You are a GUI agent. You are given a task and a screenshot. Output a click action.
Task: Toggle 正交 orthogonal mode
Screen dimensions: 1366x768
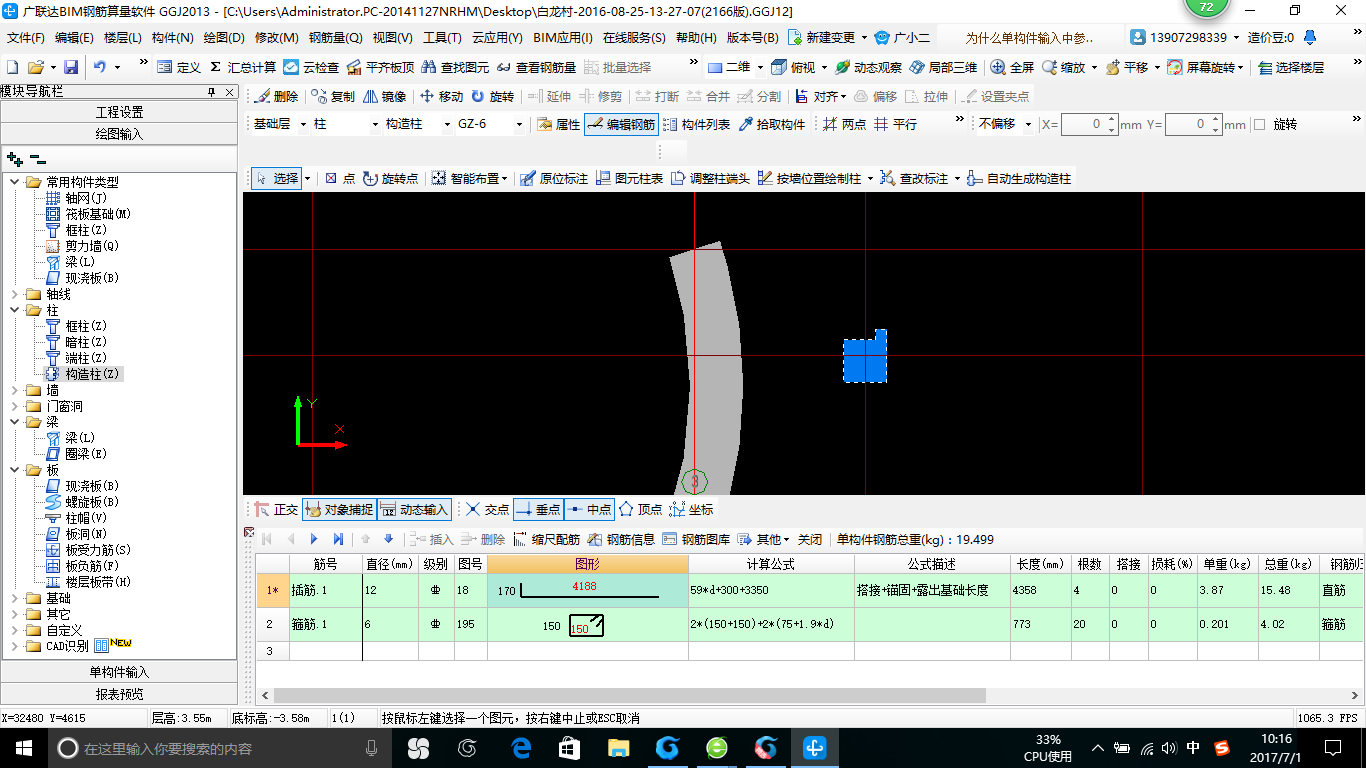coord(276,510)
